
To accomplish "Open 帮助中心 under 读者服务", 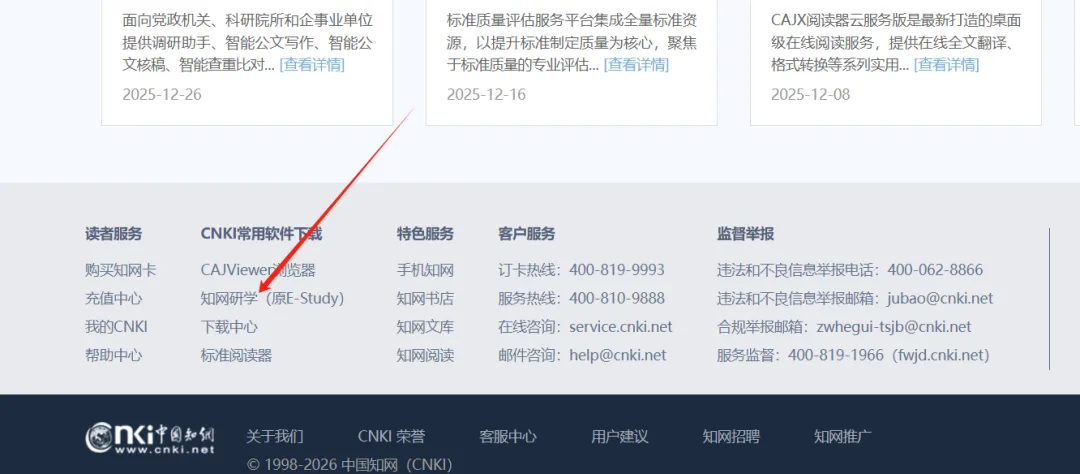I will 114,355.
